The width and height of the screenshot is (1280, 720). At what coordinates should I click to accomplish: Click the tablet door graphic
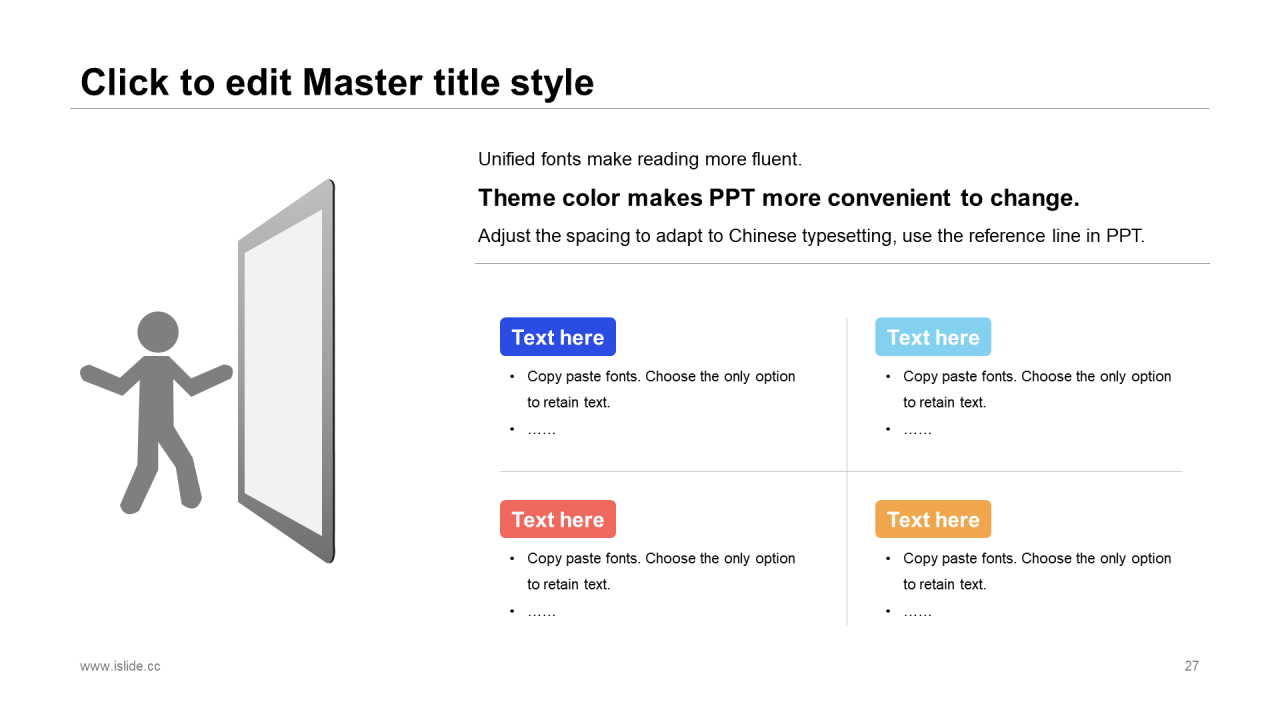[286, 371]
